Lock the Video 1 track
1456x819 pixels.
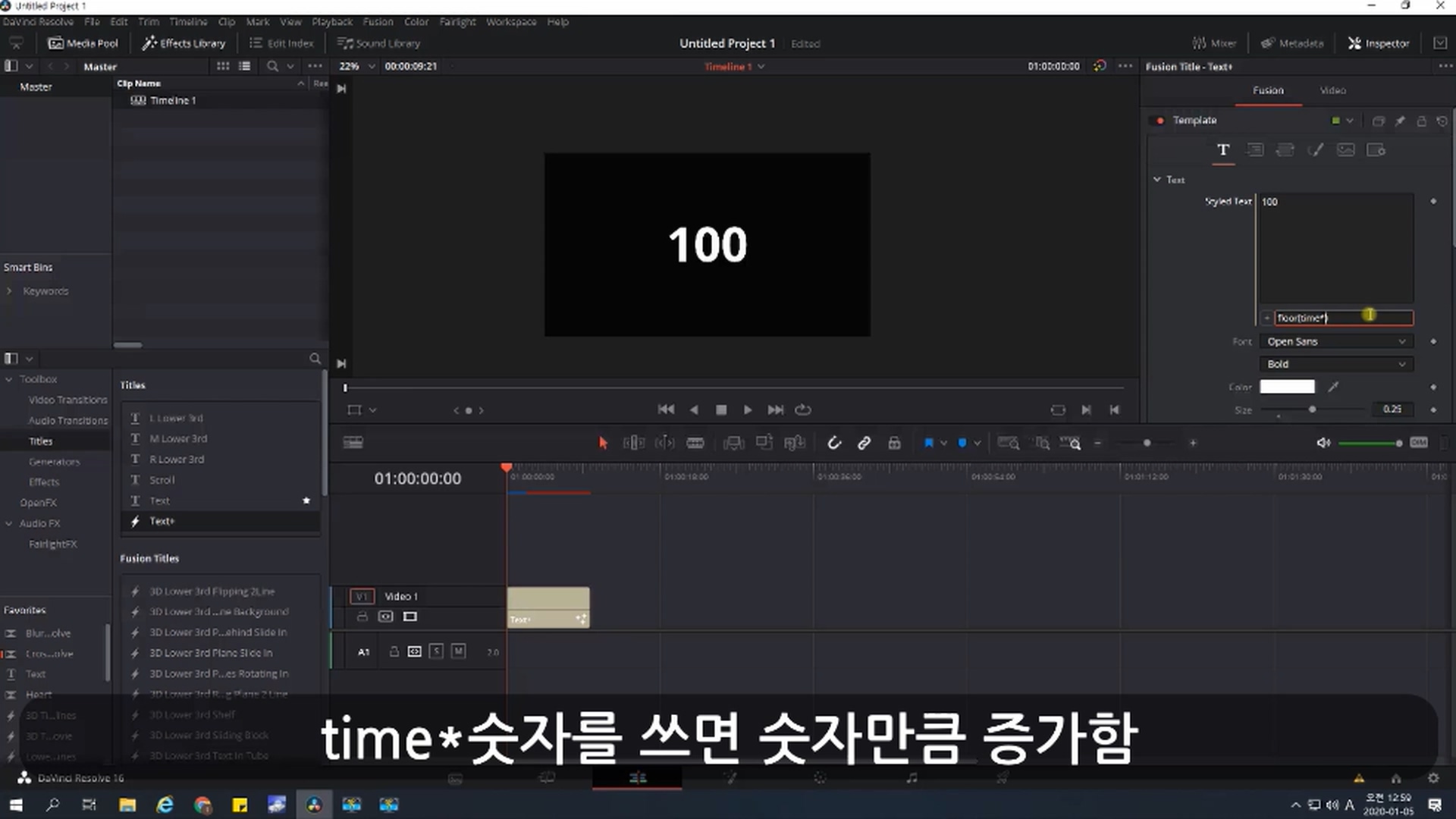click(362, 617)
